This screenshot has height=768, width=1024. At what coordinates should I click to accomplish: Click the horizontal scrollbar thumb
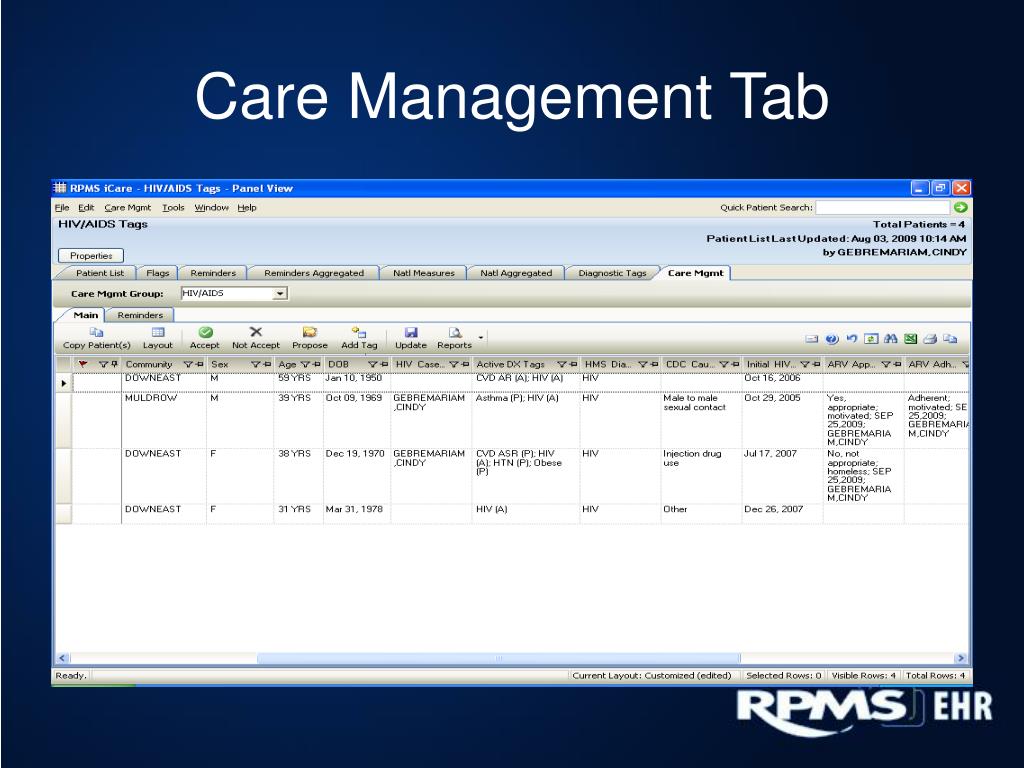[498, 658]
